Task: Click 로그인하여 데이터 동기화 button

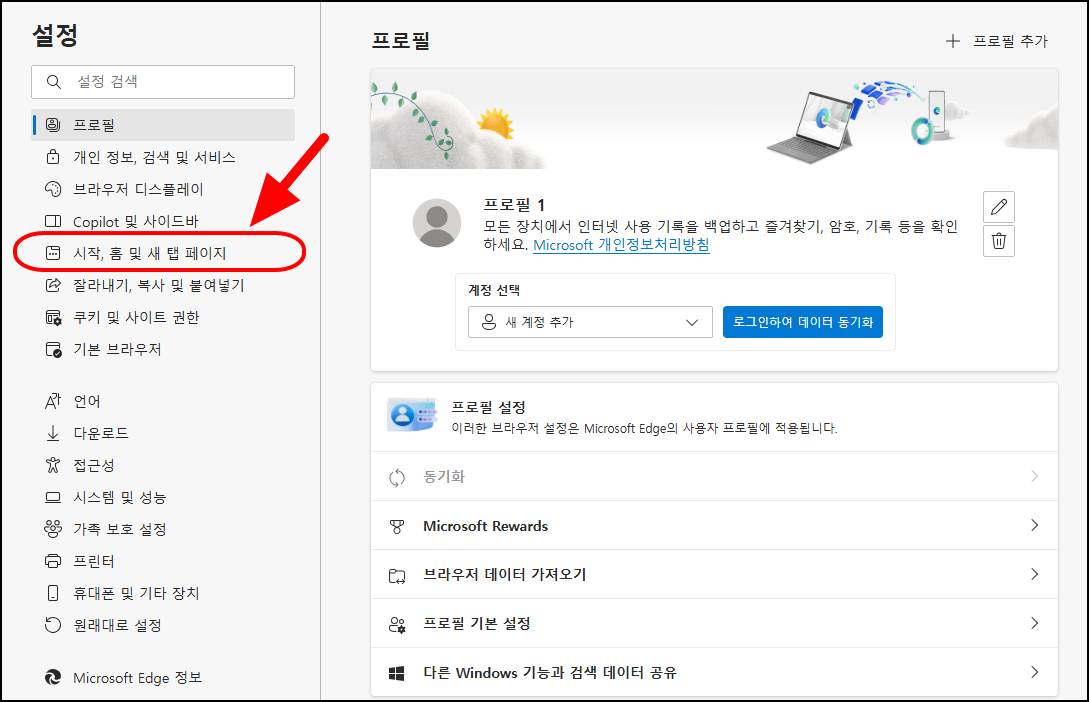Action: pyautogui.click(x=803, y=322)
